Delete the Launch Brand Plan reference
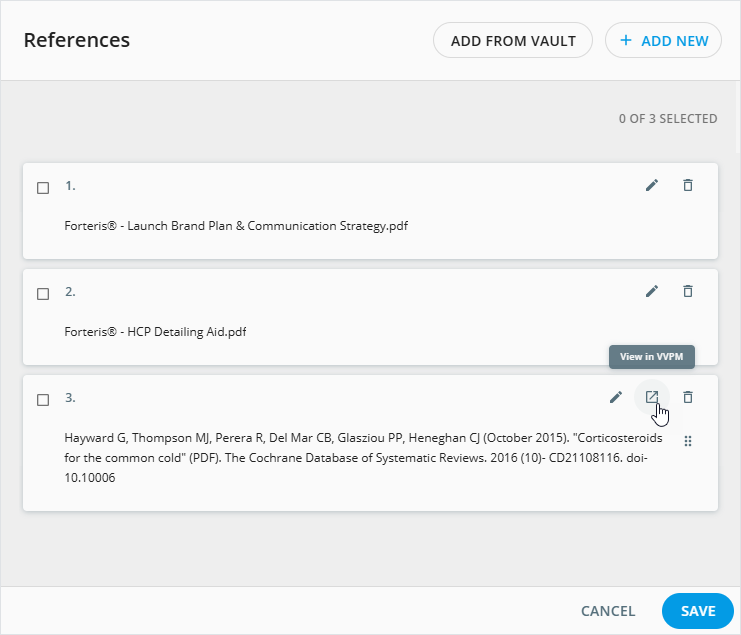This screenshot has height=635, width=741. pos(687,185)
